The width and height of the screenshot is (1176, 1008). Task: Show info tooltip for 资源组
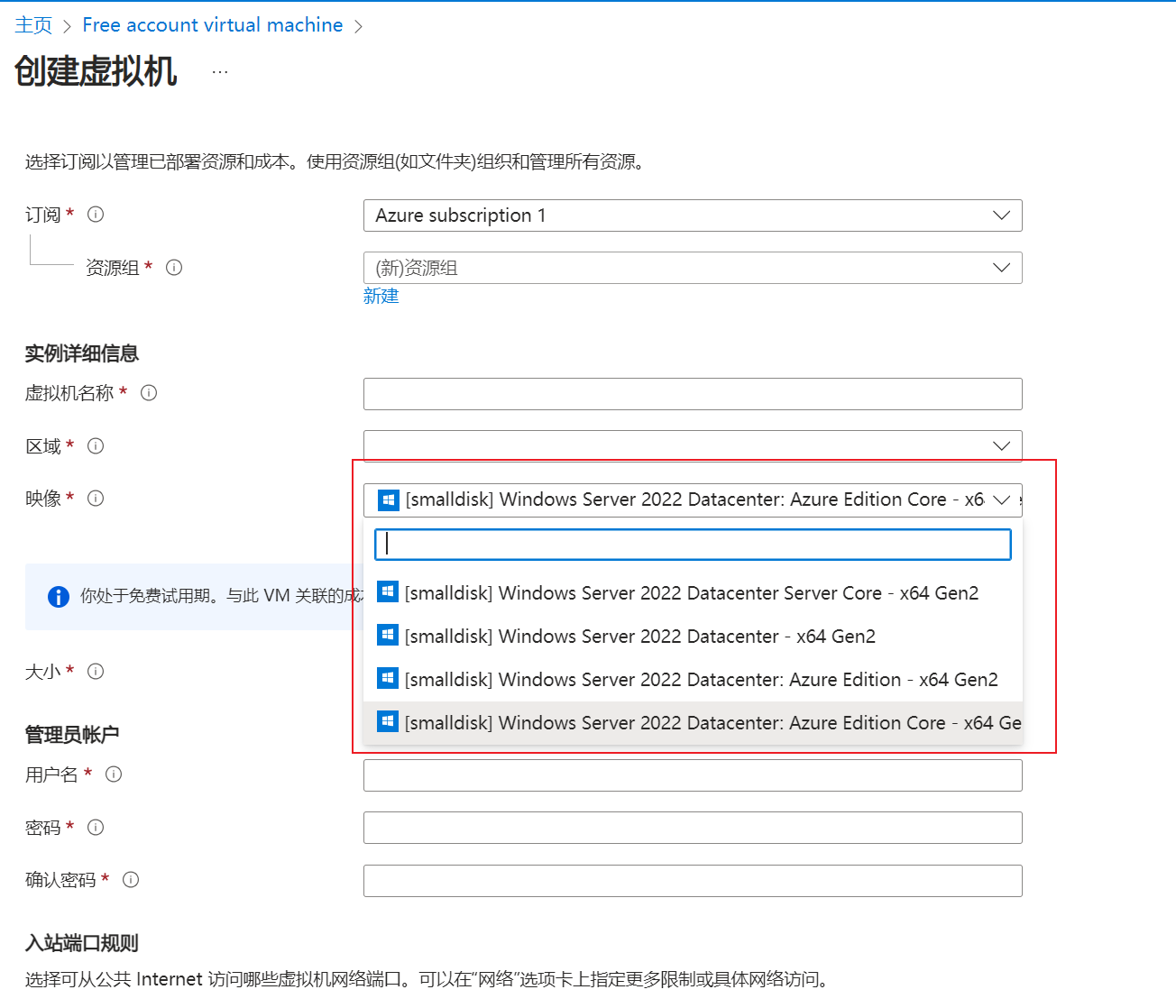coord(174,268)
